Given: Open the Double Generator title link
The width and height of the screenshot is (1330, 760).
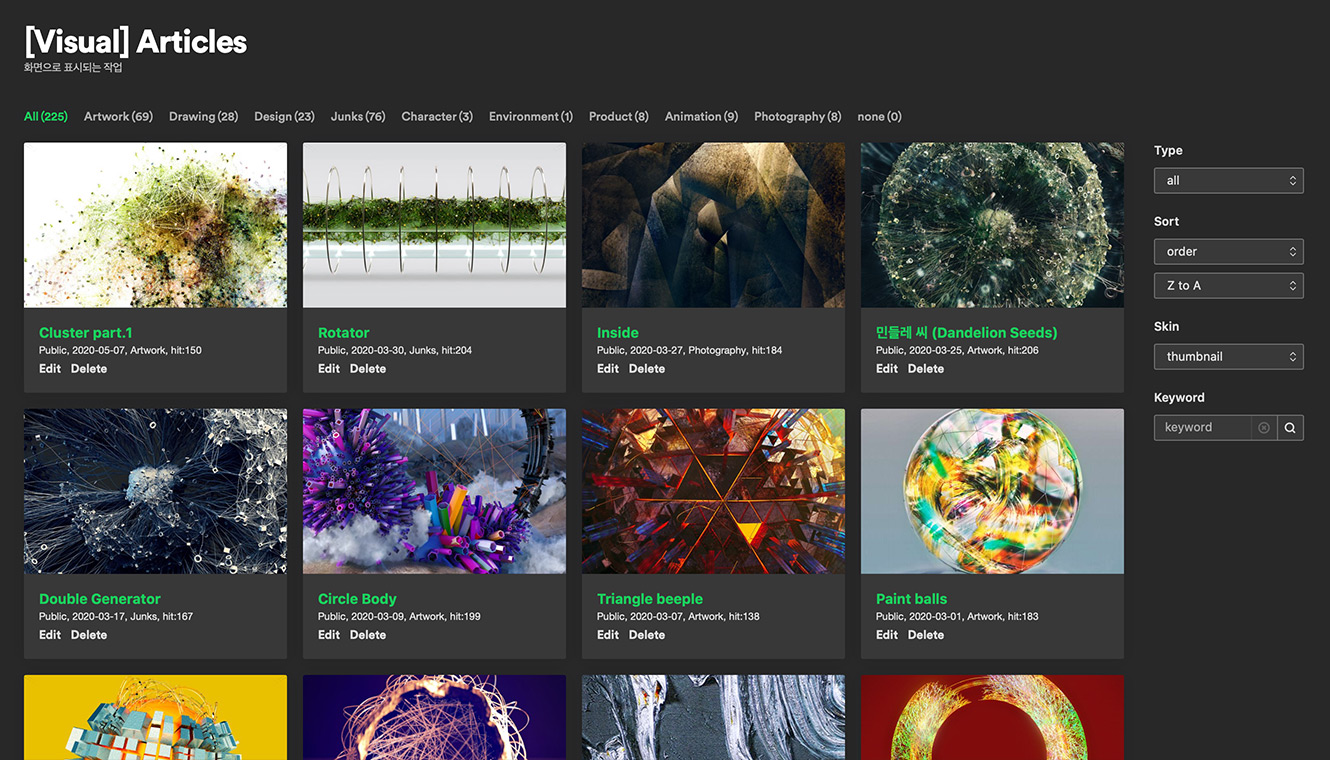Looking at the screenshot, I should tap(99, 598).
